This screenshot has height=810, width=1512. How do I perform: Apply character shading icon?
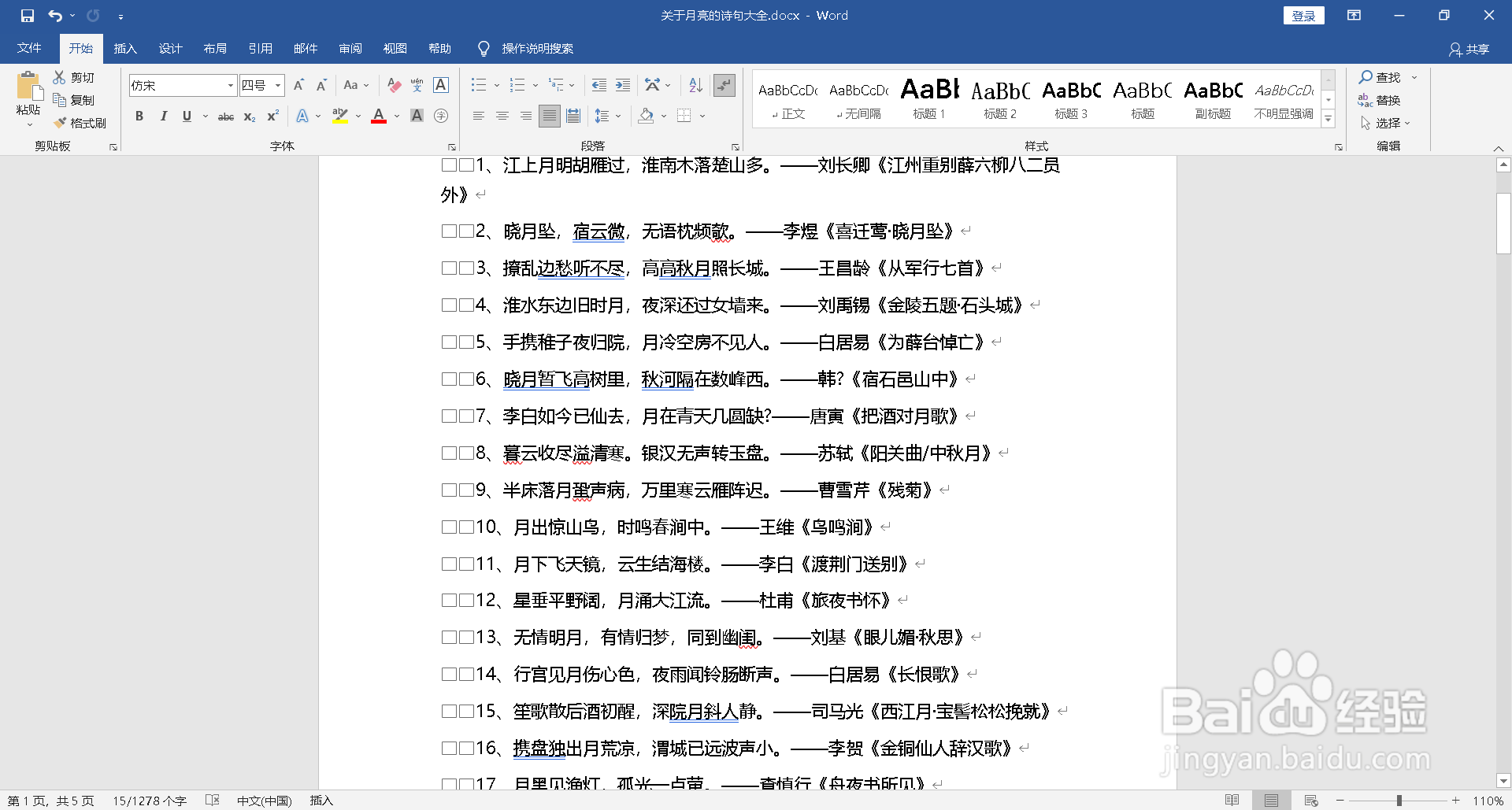click(x=417, y=117)
